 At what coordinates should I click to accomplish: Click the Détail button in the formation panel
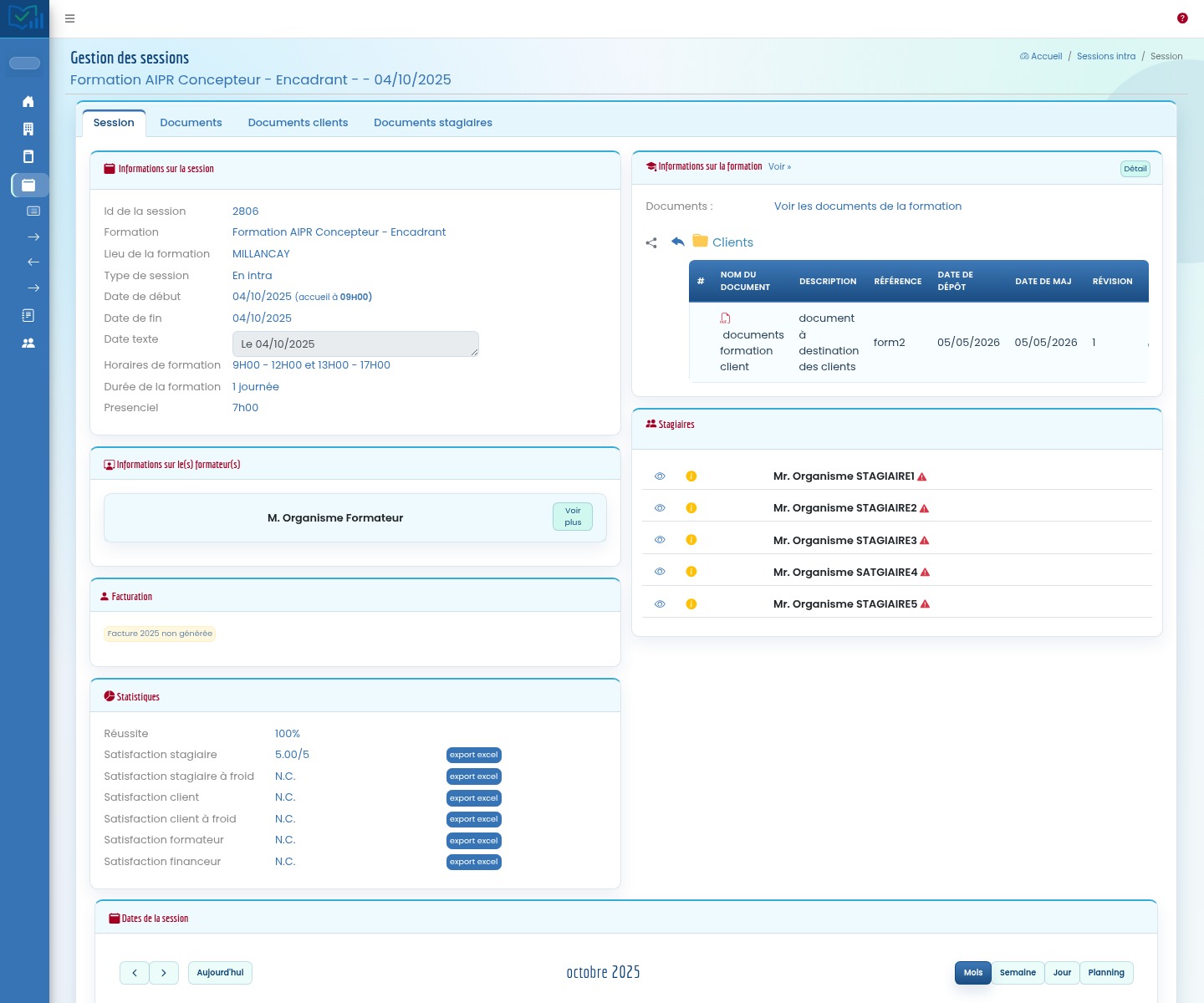pos(1135,169)
